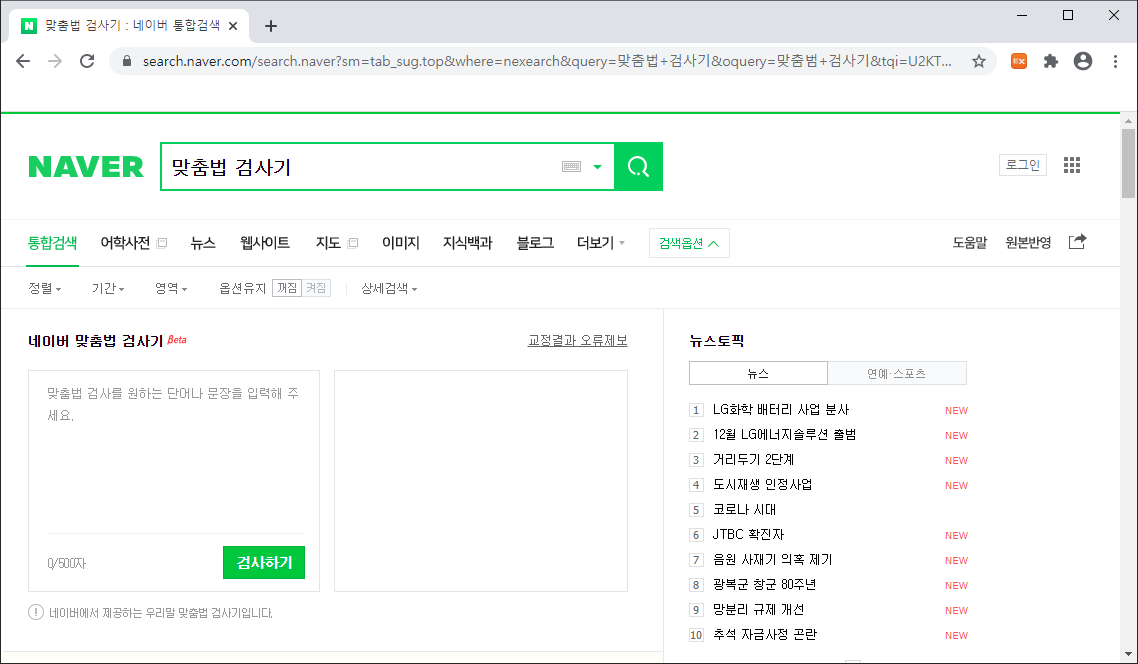The height and width of the screenshot is (664, 1138).
Task: Open Chrome three-dot menu
Action: [x=1116, y=61]
